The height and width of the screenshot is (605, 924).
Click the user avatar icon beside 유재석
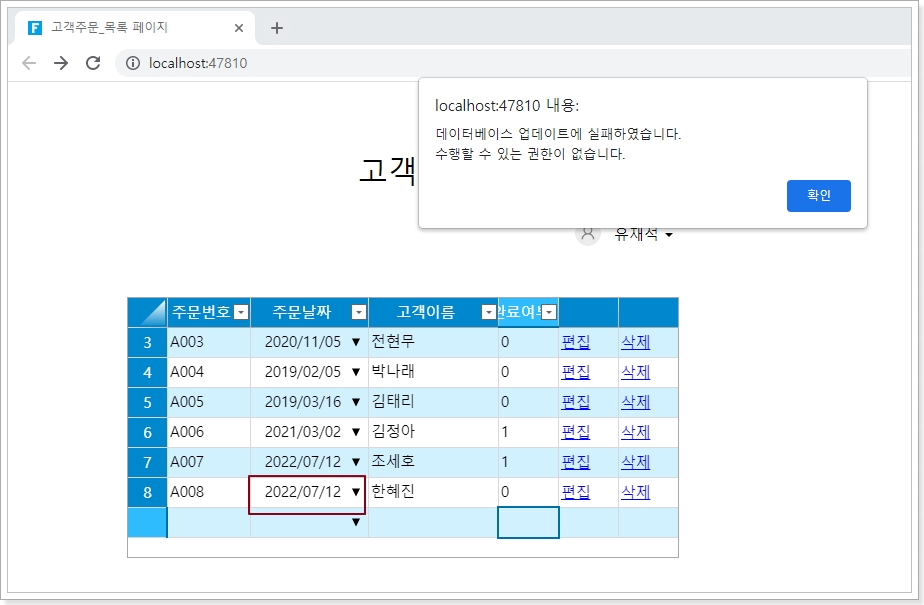coord(588,234)
